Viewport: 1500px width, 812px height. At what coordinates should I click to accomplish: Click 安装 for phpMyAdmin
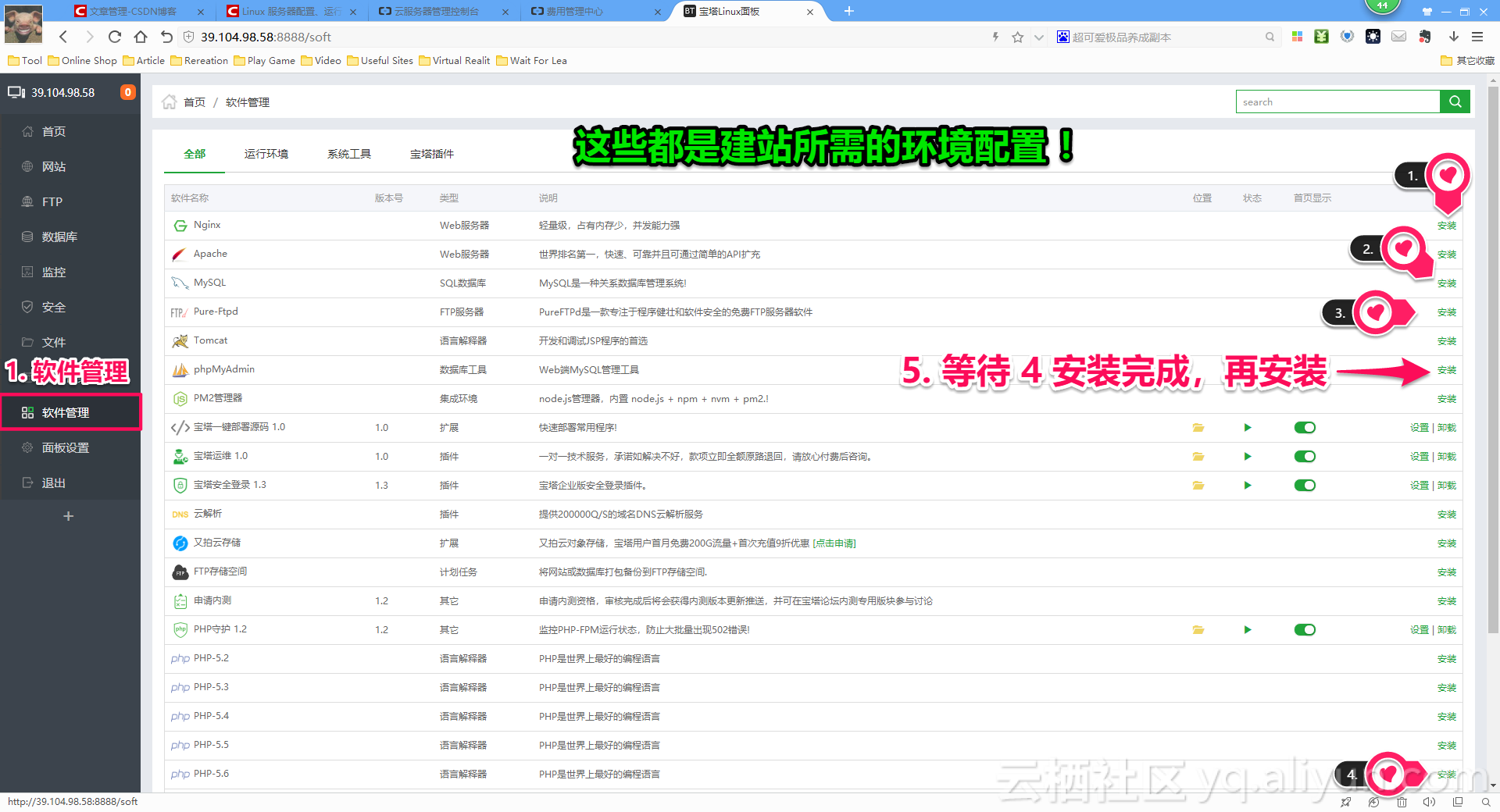pos(1447,370)
